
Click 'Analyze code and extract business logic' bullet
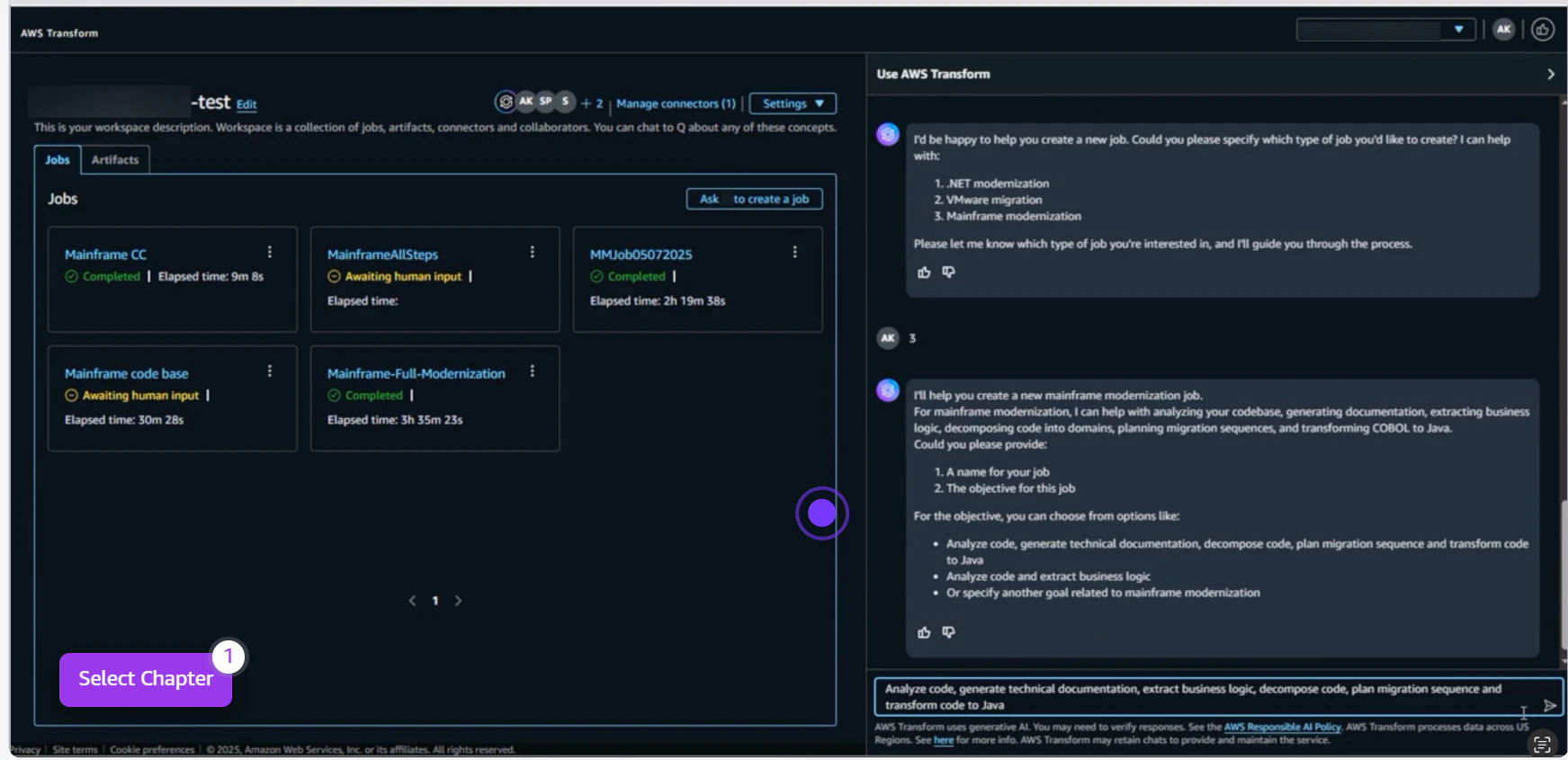(x=1048, y=577)
